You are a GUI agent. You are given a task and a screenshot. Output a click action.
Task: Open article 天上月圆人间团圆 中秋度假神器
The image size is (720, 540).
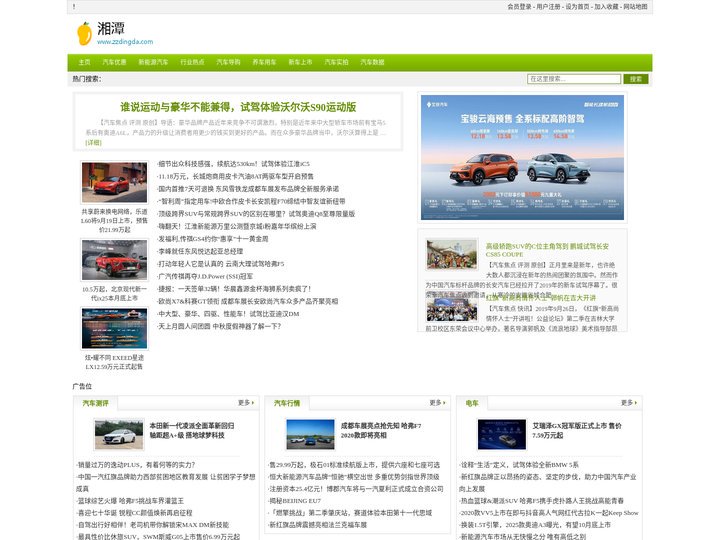click(219, 326)
